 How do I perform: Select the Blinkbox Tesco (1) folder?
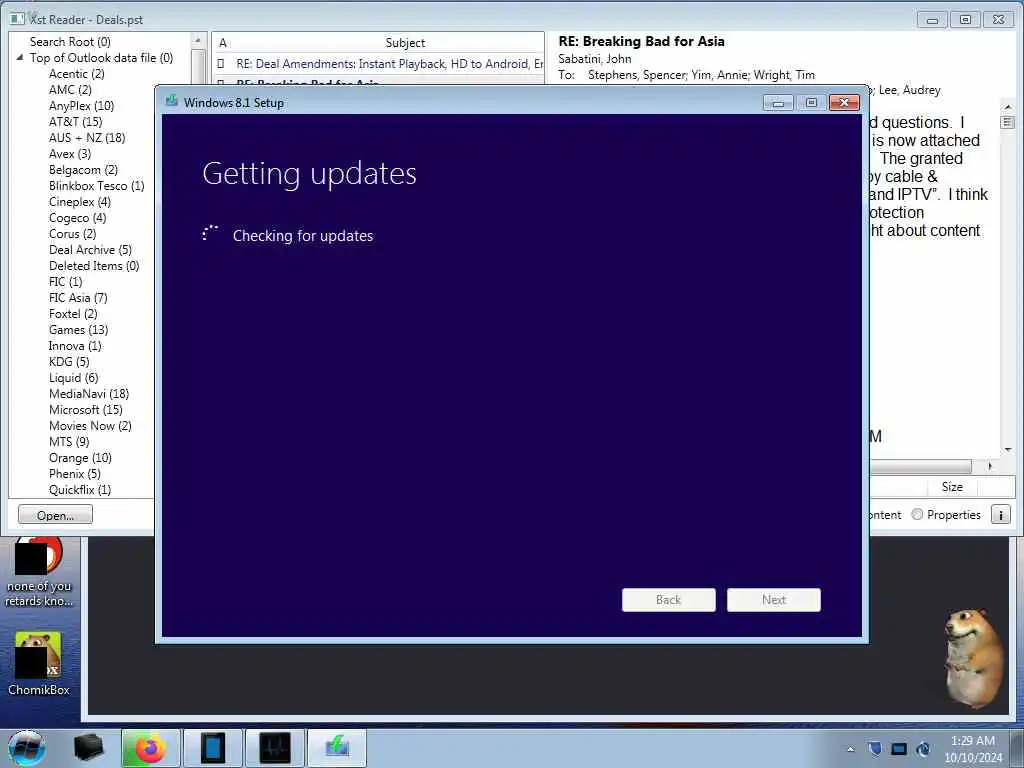(96, 185)
